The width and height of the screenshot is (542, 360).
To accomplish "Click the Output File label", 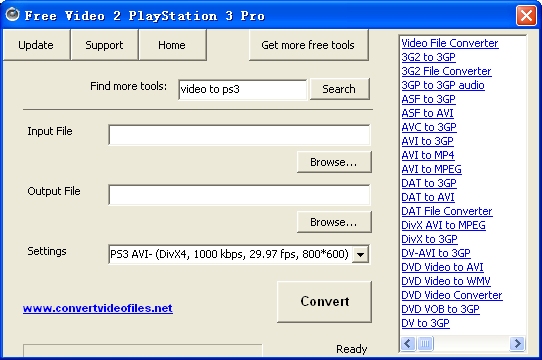I will click(x=54, y=191).
